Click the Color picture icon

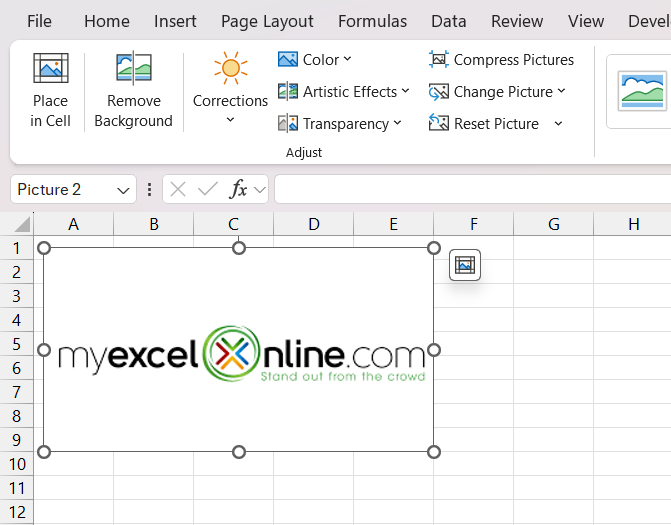click(x=288, y=59)
